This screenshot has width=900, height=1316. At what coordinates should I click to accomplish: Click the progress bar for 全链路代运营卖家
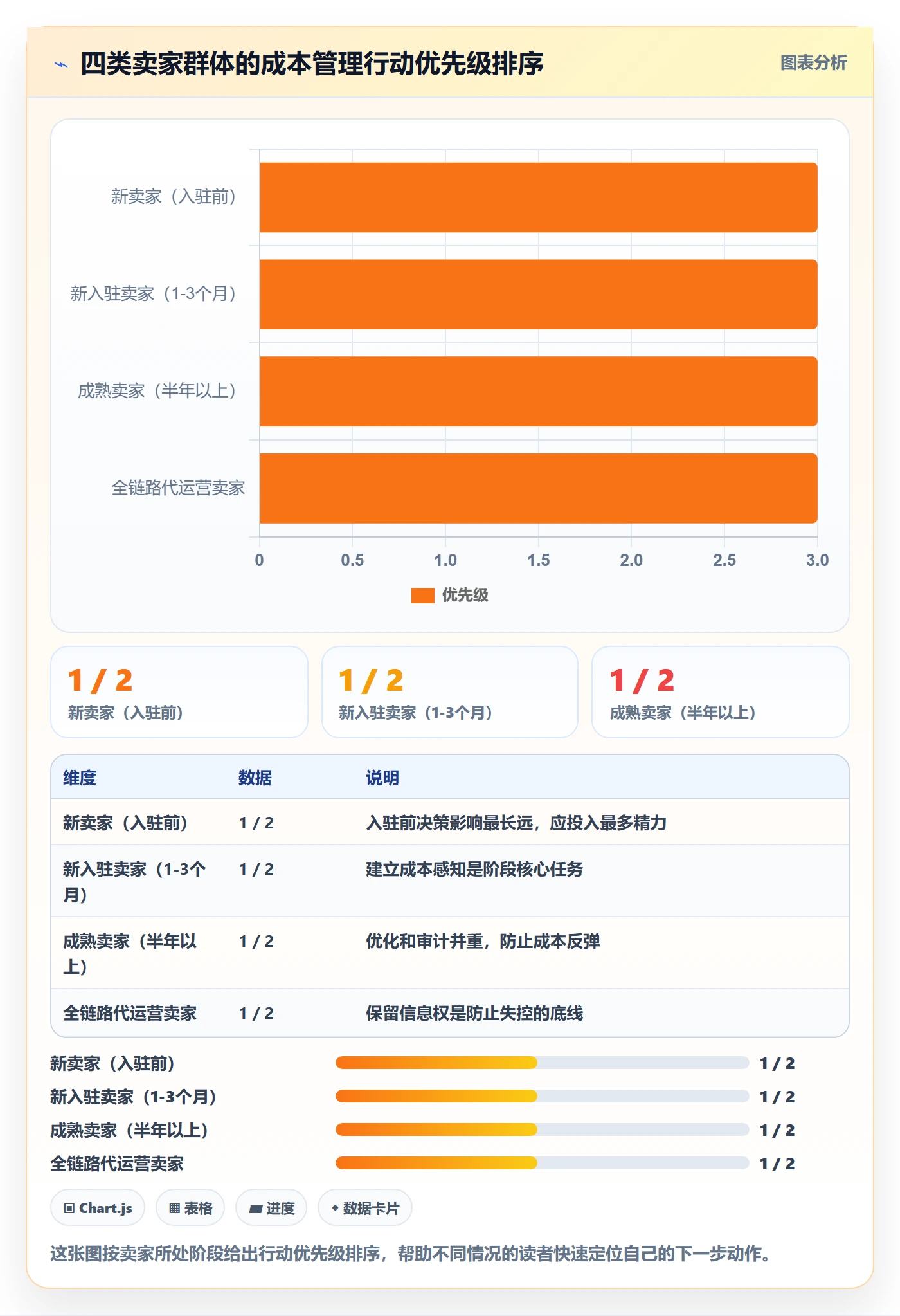[x=542, y=1163]
